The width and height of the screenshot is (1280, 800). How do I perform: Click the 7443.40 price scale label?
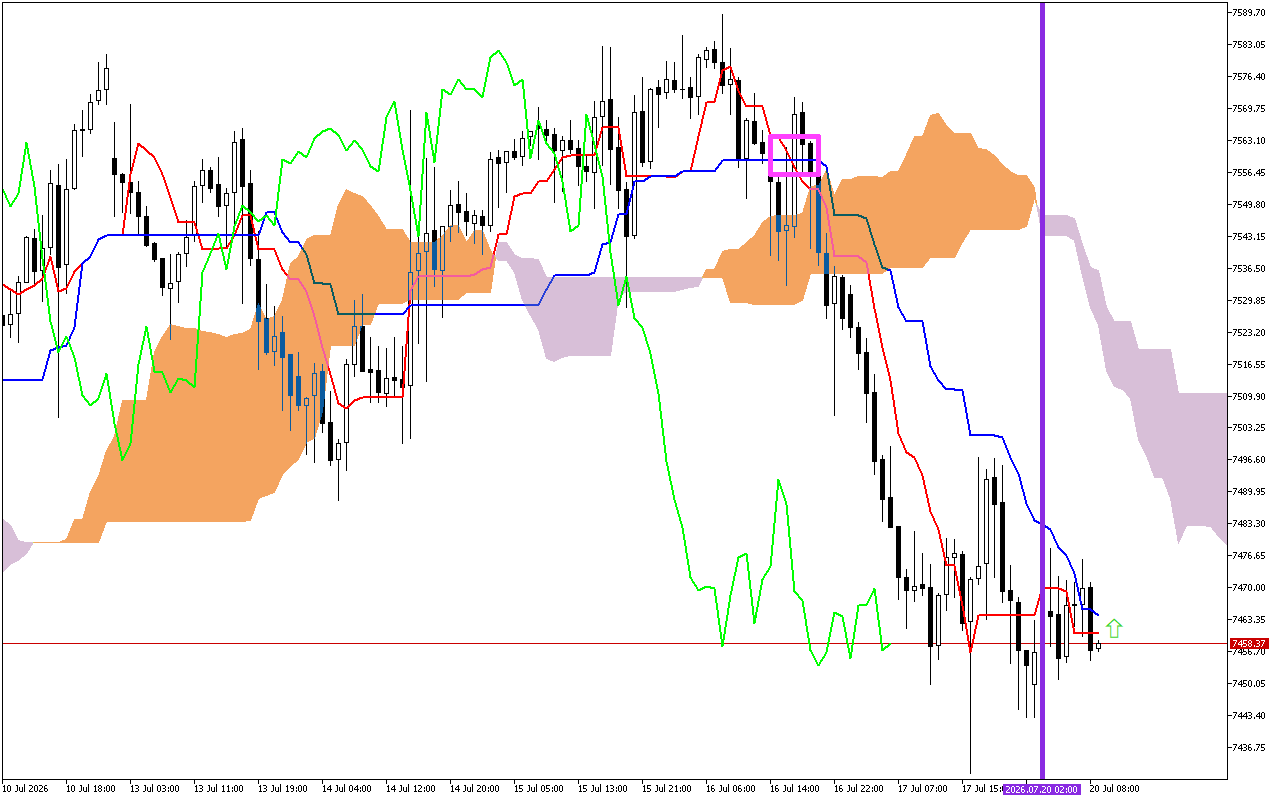(1250, 716)
